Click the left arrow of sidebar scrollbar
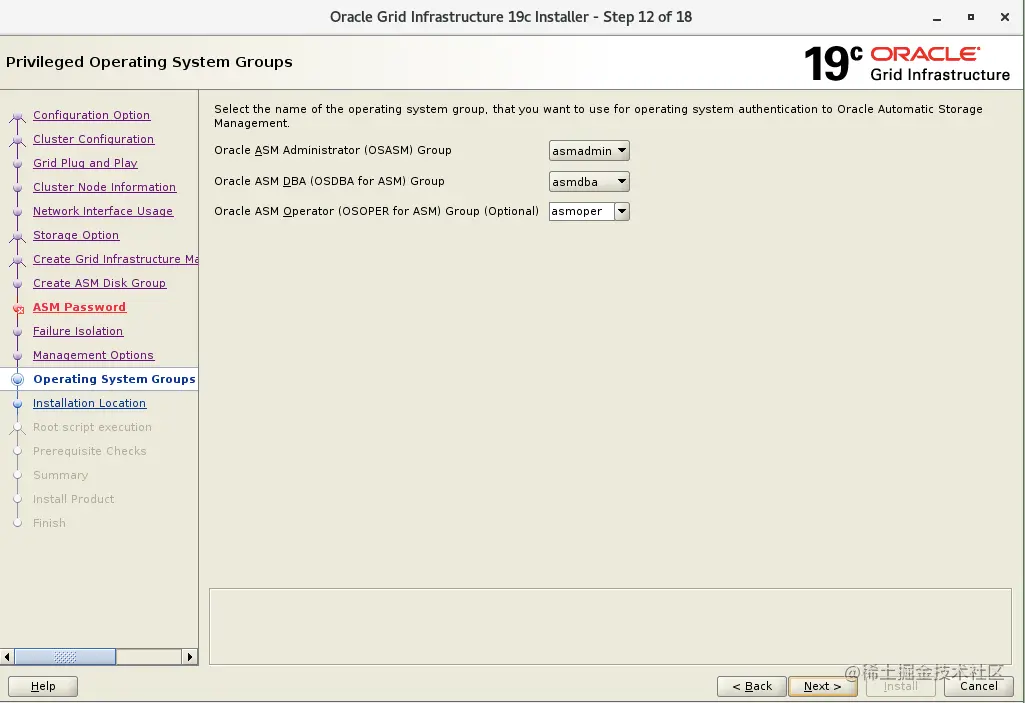This screenshot has width=1025, height=703. (7, 657)
